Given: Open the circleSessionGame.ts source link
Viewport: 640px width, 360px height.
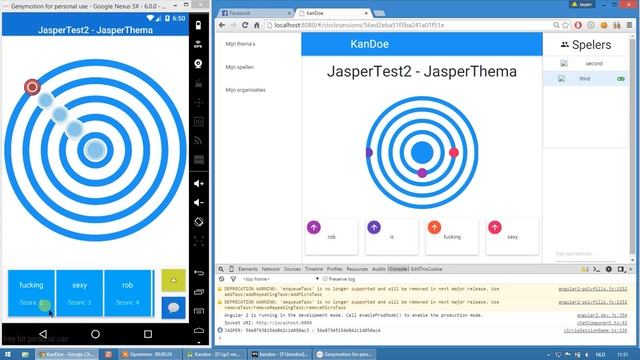Looking at the screenshot, I should (595, 330).
